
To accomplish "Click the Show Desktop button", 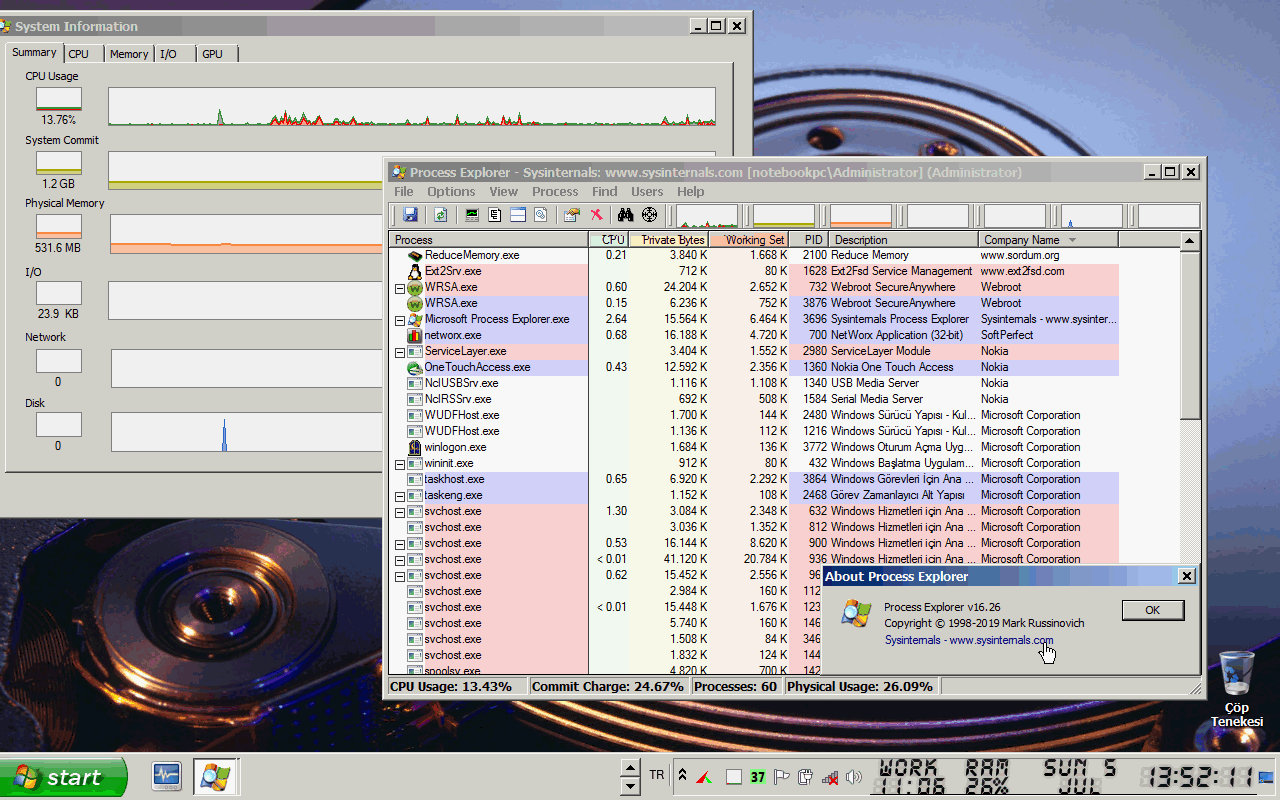I will click(1266, 777).
